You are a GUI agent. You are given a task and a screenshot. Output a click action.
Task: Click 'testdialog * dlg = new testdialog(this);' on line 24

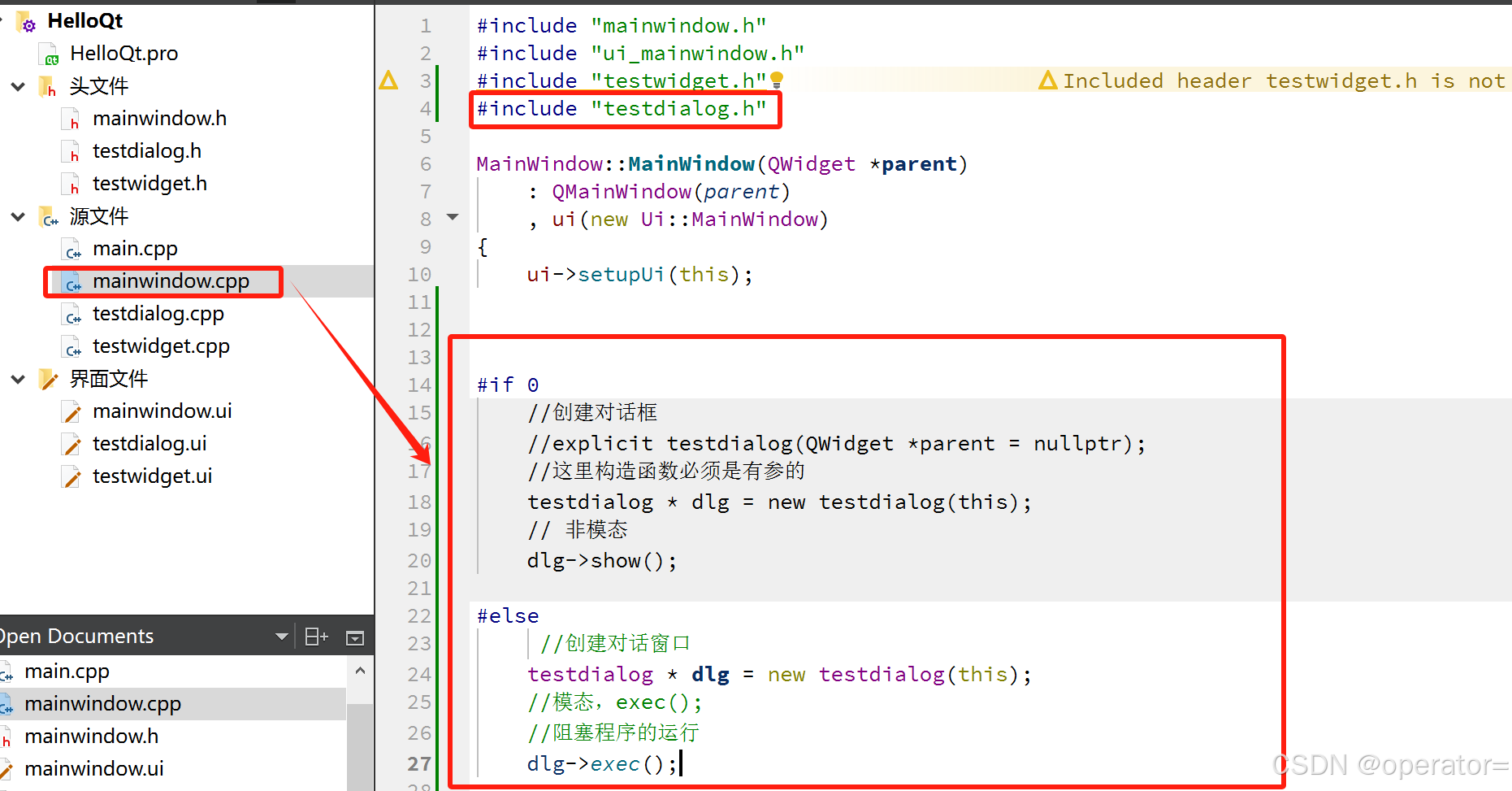tap(779, 675)
